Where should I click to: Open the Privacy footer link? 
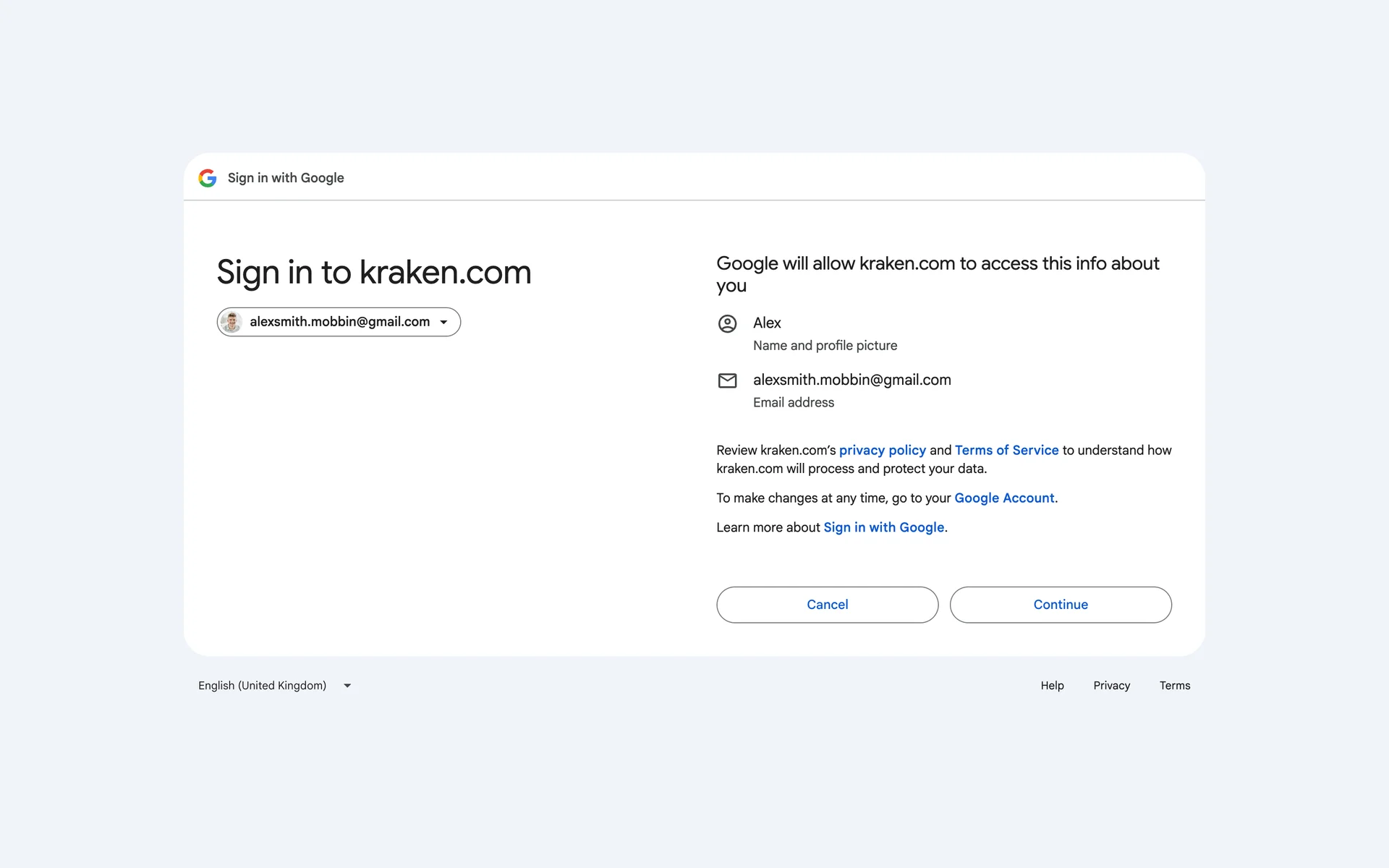(1111, 686)
